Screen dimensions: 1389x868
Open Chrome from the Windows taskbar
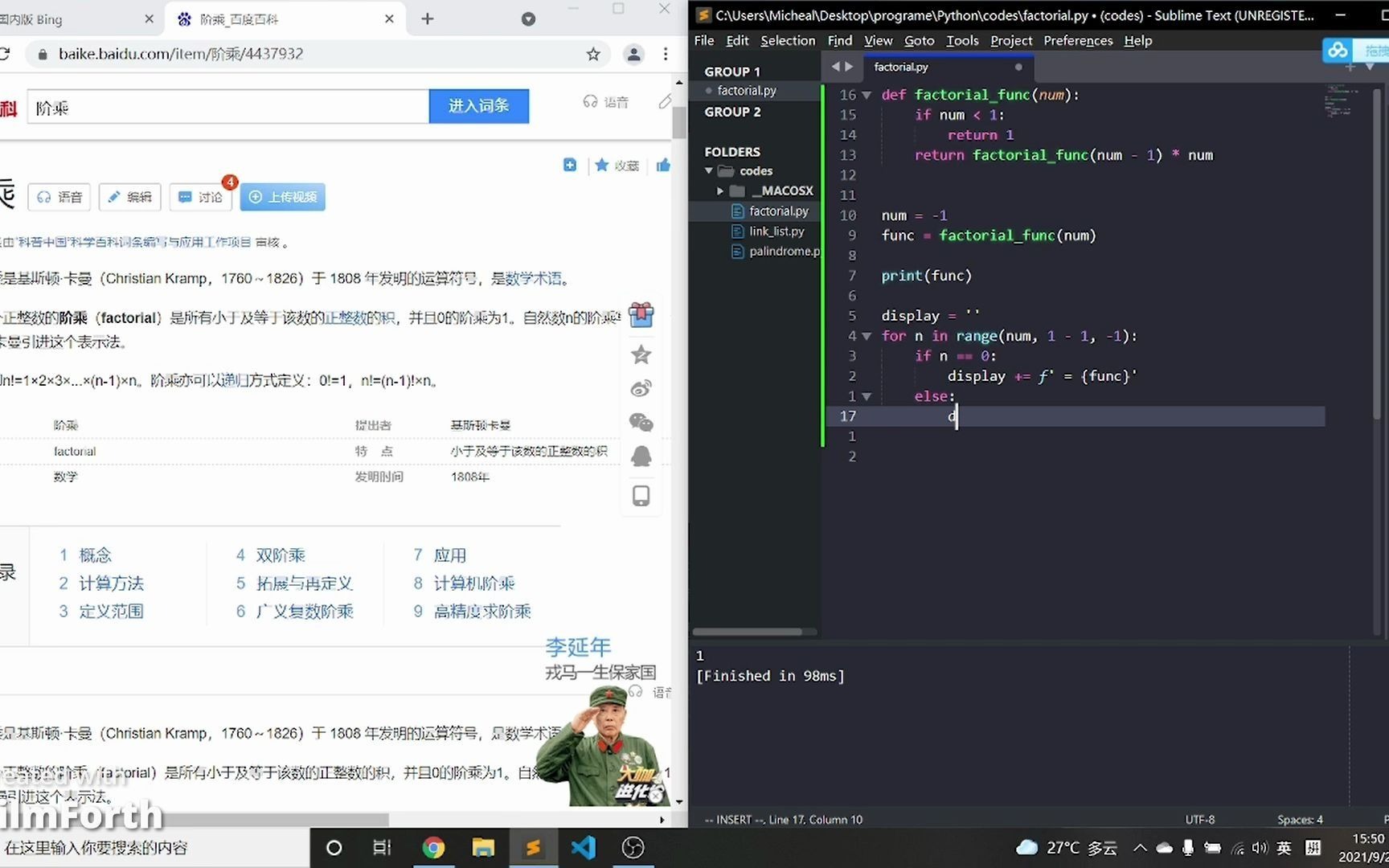[433, 848]
